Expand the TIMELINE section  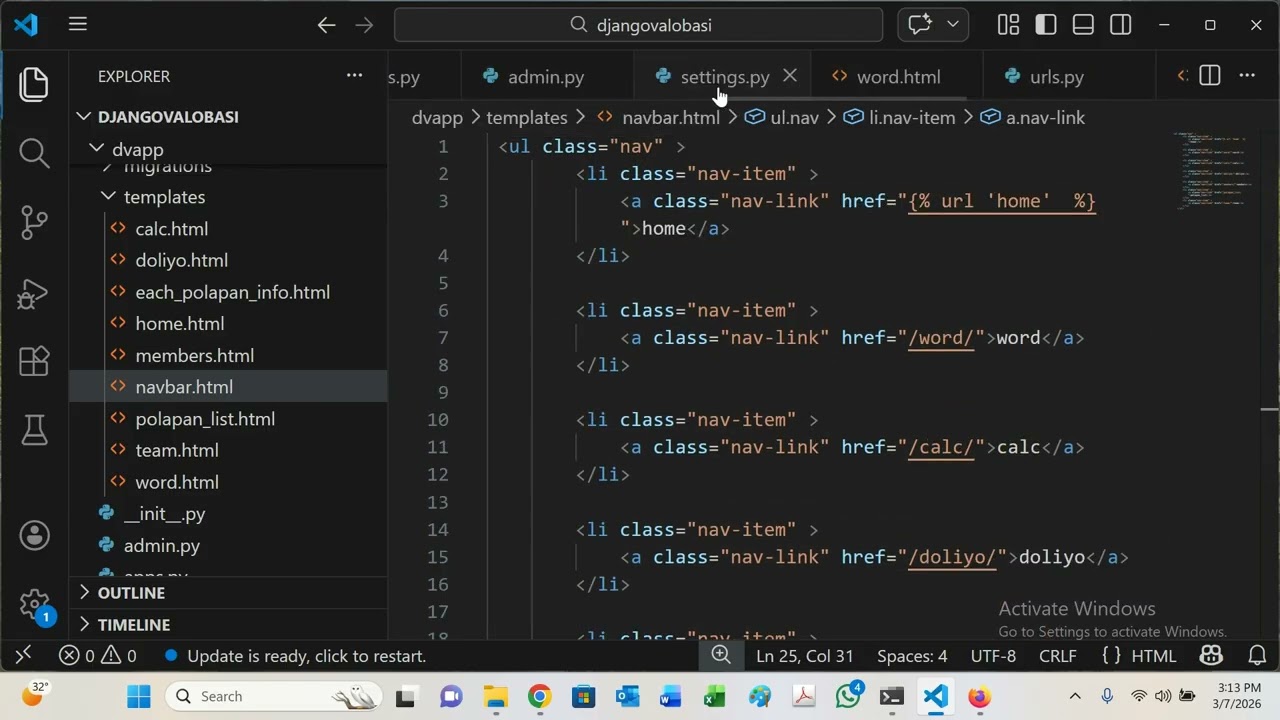[228, 625]
